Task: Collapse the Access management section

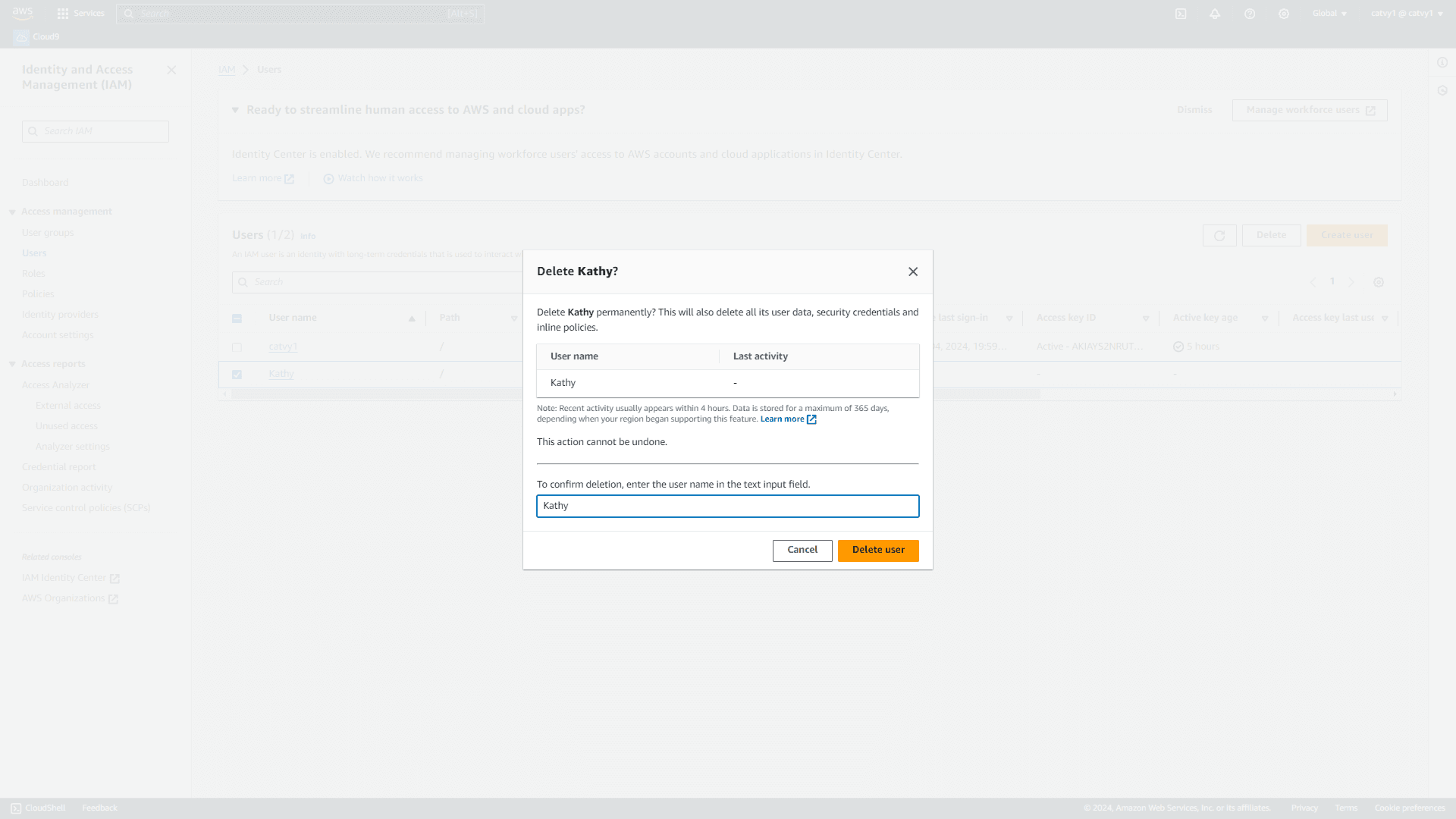Action: pos(12,212)
